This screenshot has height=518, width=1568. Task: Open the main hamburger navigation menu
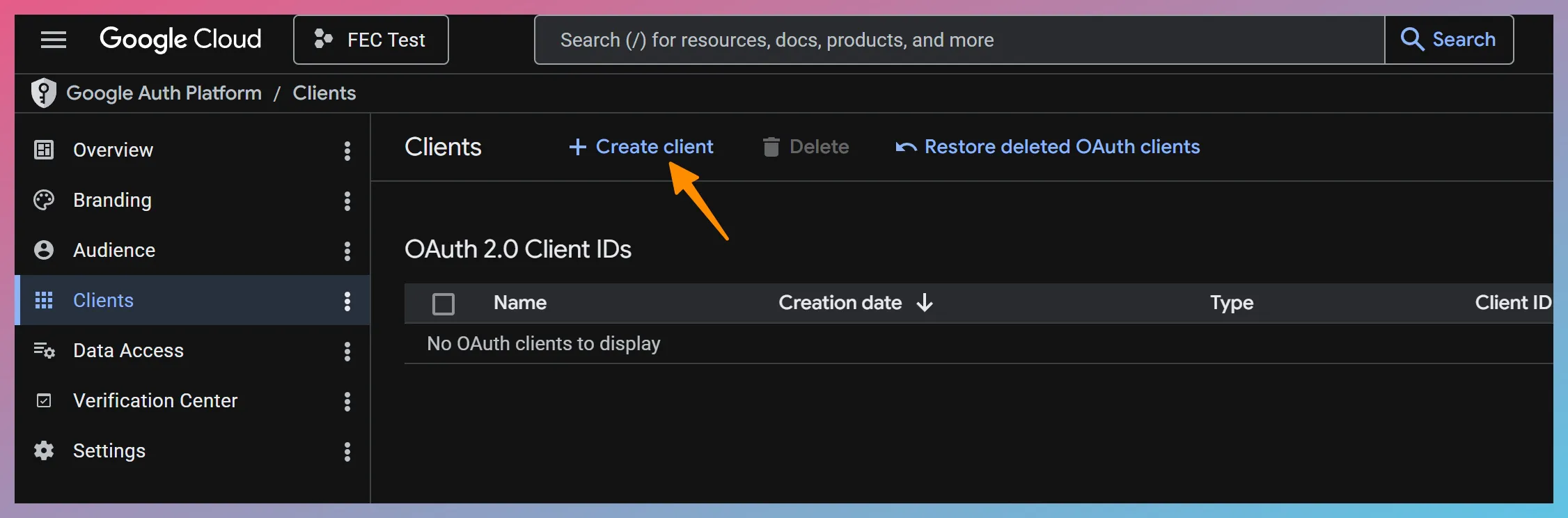(54, 40)
